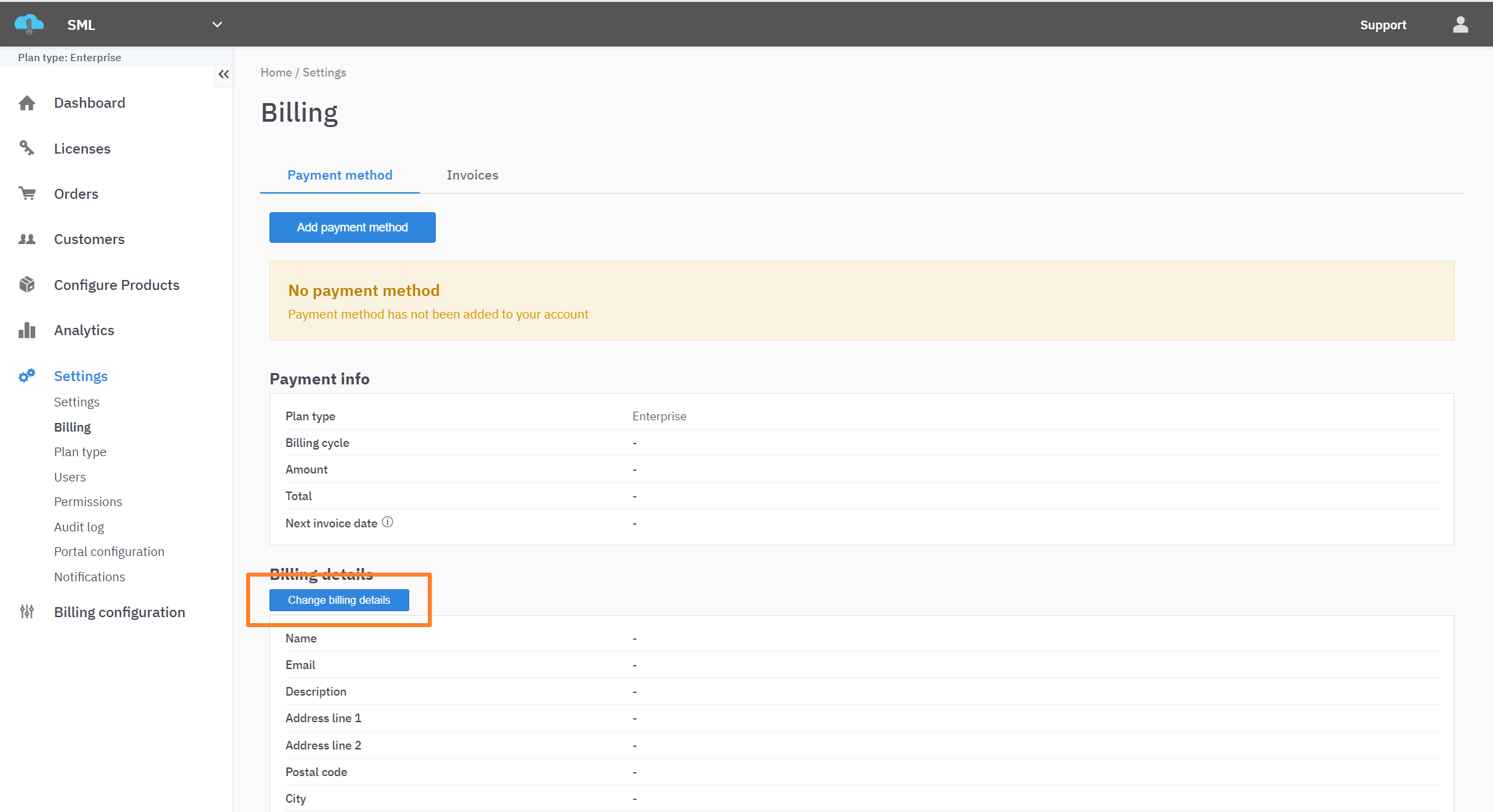Click the Analytics bar chart icon
This screenshot has height=812, width=1493.
pyautogui.click(x=27, y=331)
